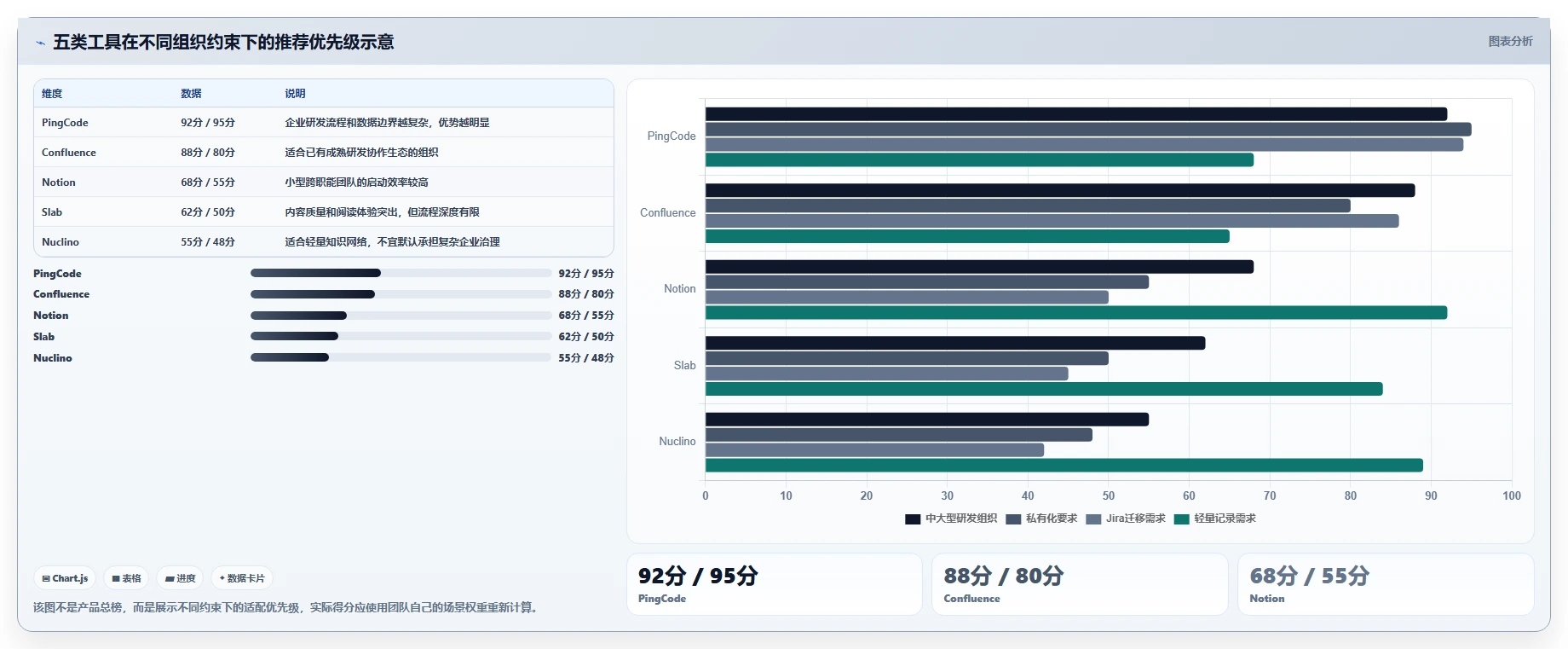
Task: Click the Confluence progress bar
Action: click(x=401, y=294)
